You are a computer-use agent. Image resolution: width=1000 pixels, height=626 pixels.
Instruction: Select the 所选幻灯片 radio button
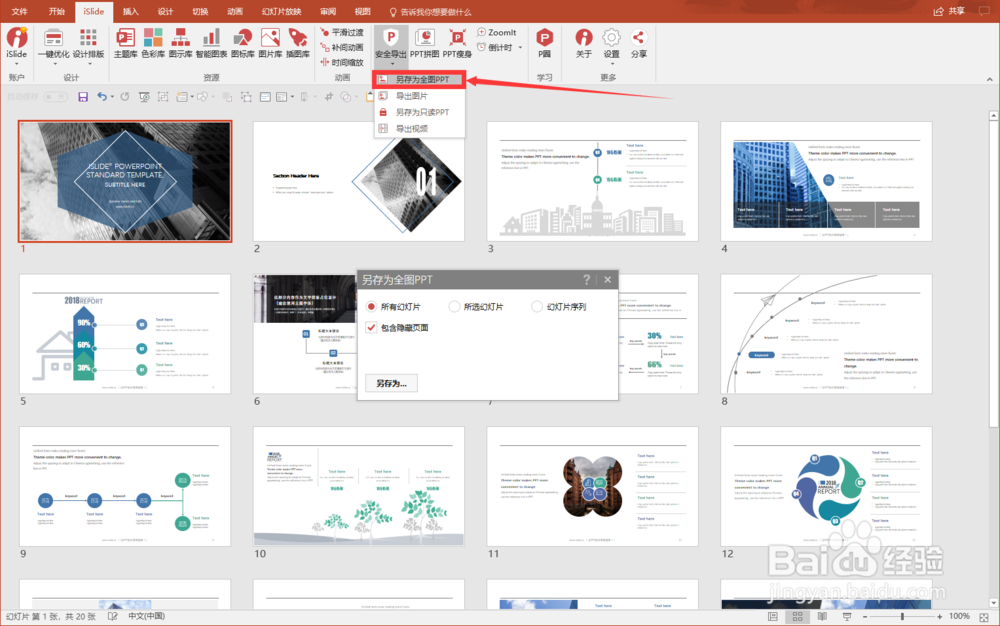coord(454,307)
